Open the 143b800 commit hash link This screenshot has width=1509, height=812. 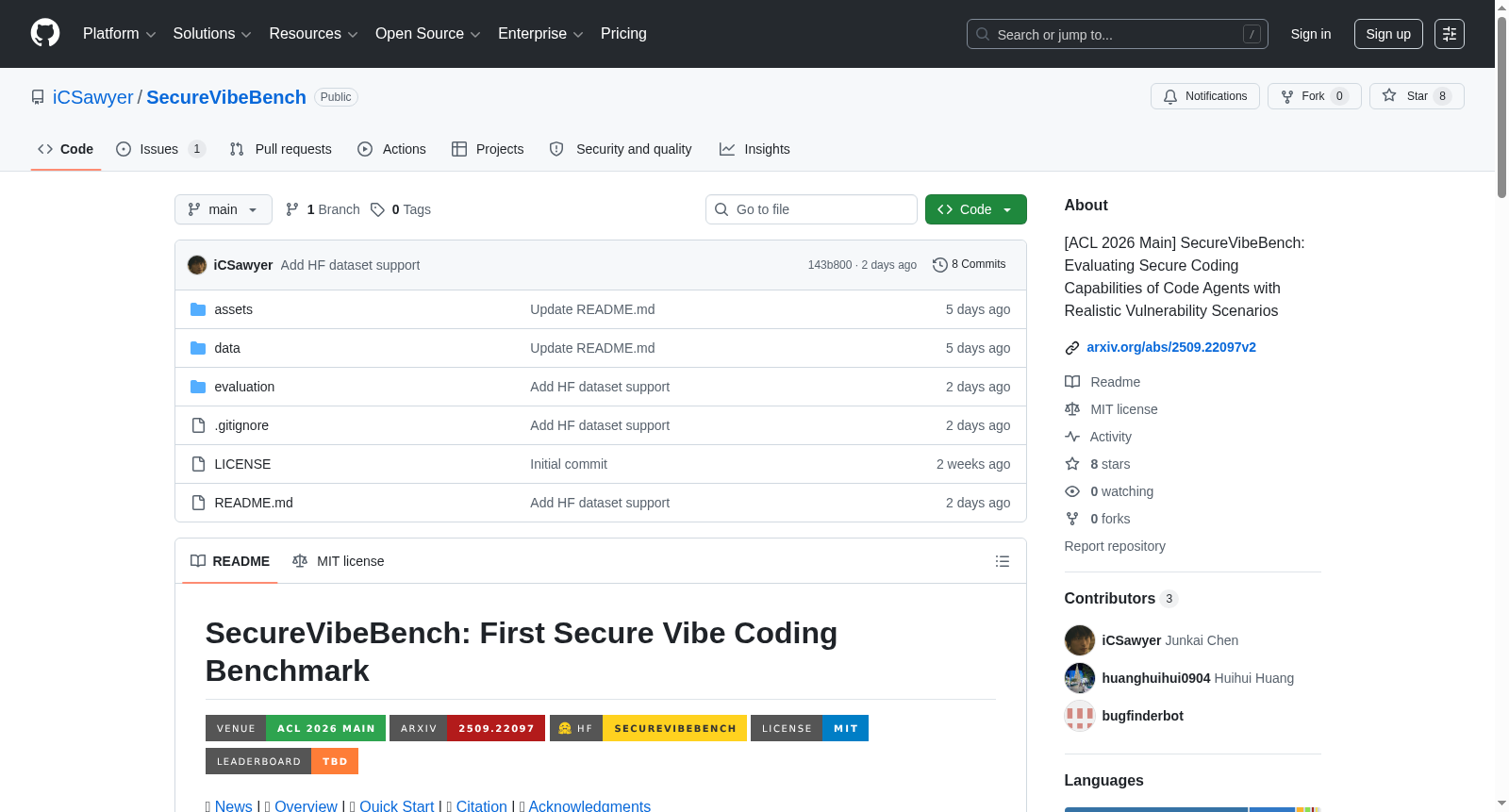pyautogui.click(x=829, y=265)
